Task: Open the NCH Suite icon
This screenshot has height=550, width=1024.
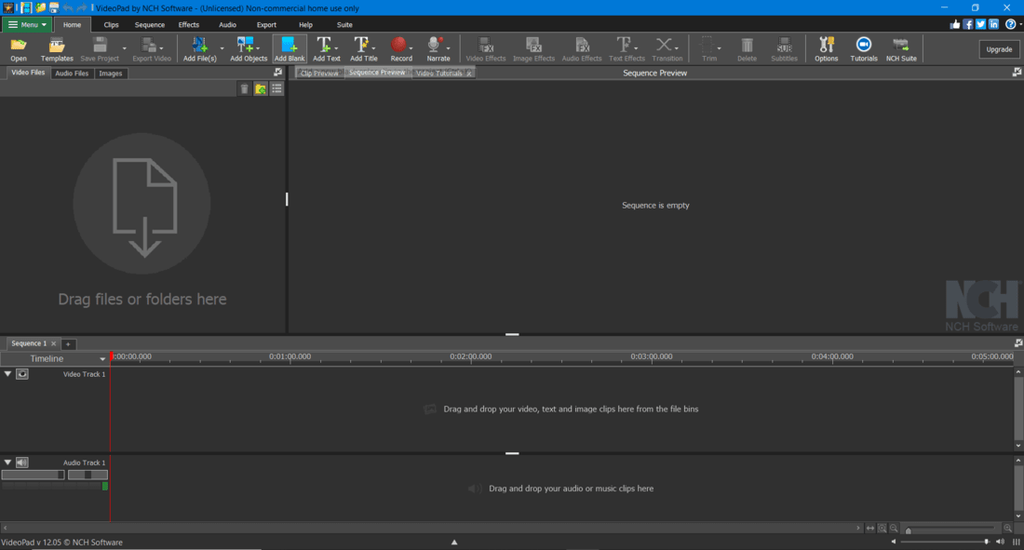Action: 901,45
